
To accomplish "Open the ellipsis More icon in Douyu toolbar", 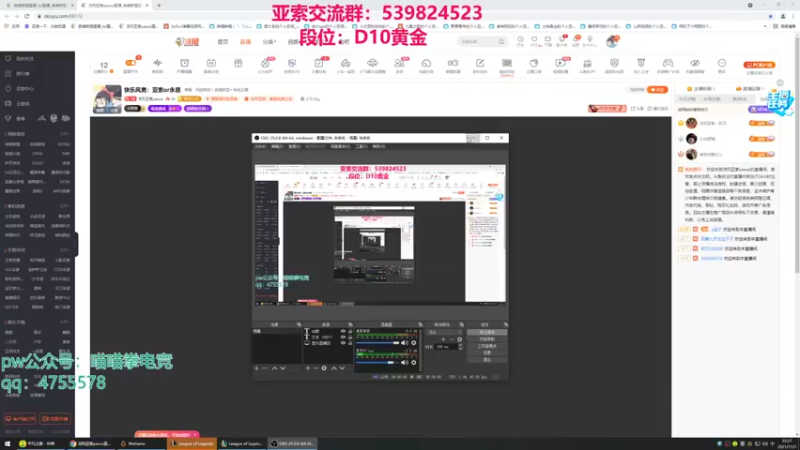I will pyautogui.click(x=721, y=63).
